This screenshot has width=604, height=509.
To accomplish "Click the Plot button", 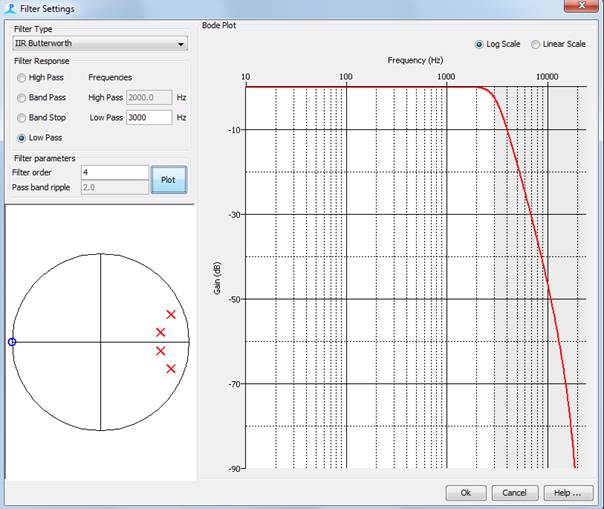I will click(169, 180).
